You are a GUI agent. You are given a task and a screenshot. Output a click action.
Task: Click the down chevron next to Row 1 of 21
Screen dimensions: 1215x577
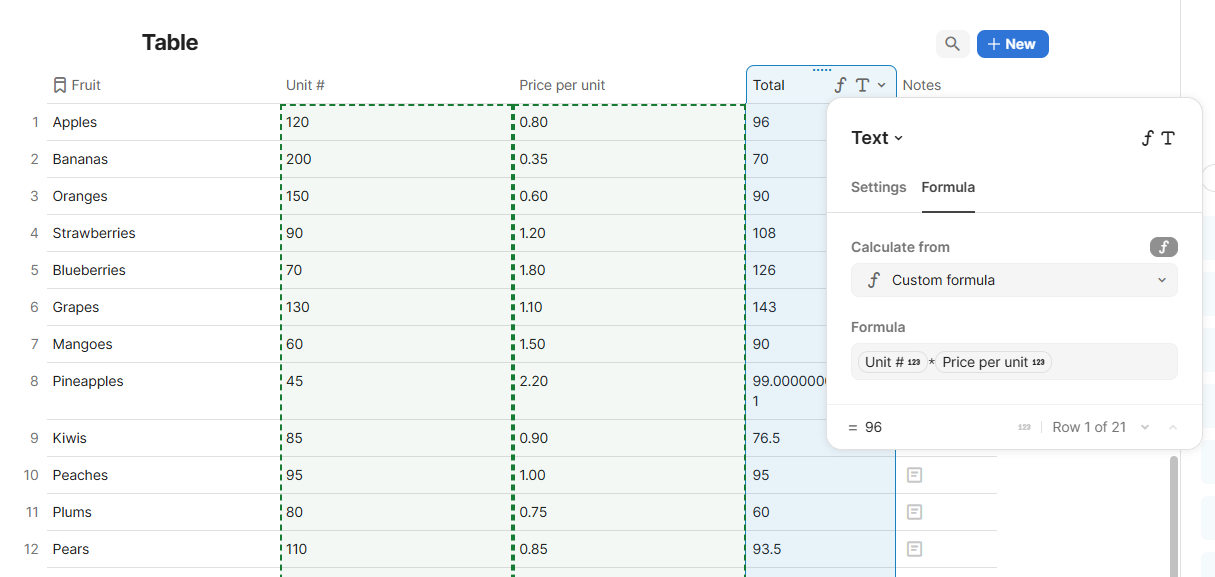pos(1144,427)
